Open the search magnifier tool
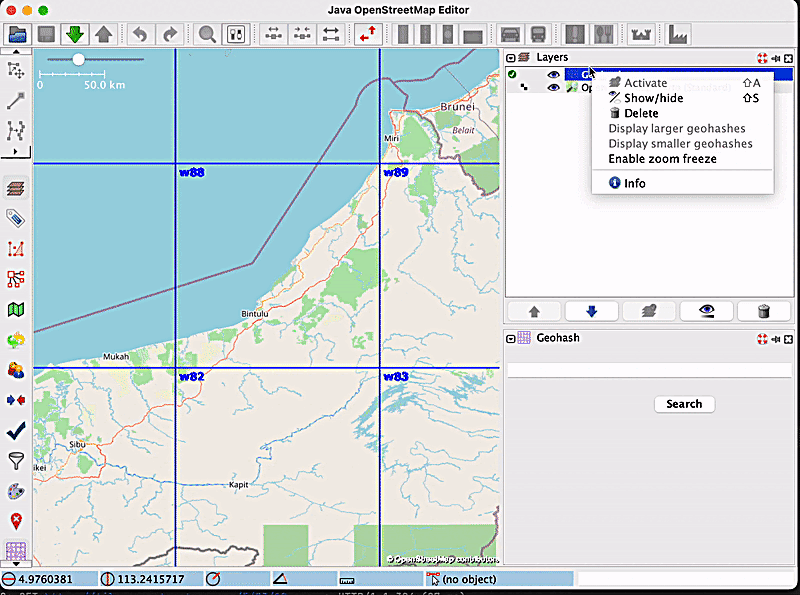800x595 pixels. [207, 35]
